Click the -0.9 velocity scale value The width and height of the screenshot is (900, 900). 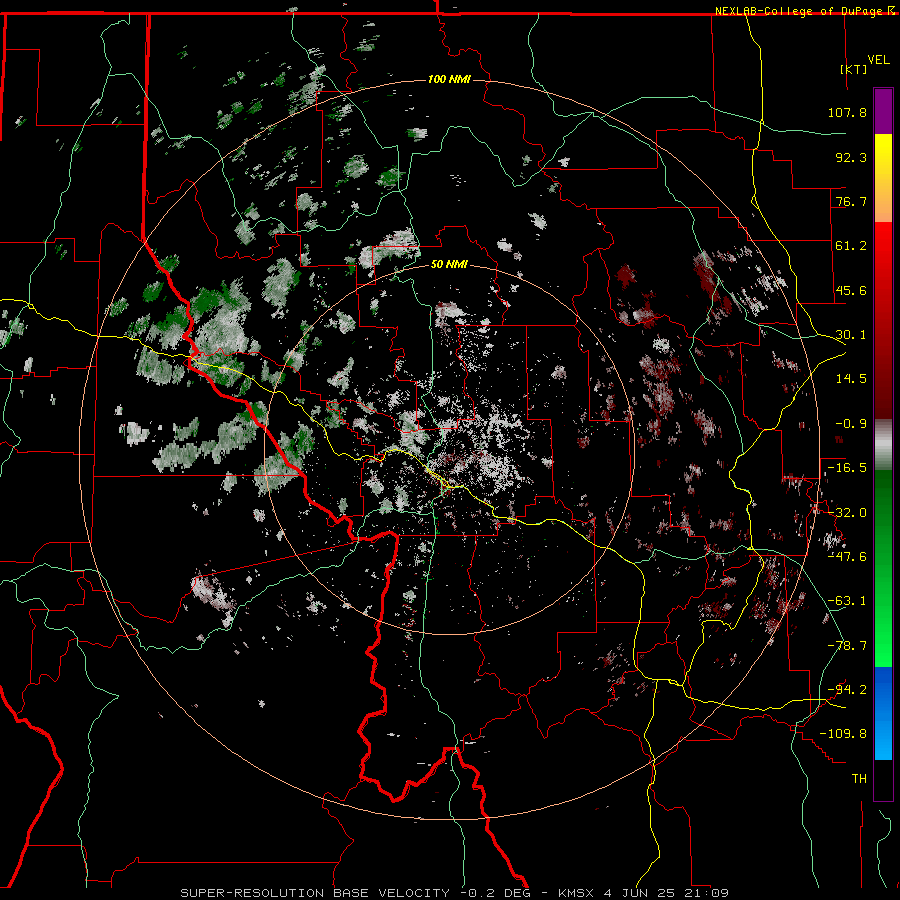(x=851, y=424)
